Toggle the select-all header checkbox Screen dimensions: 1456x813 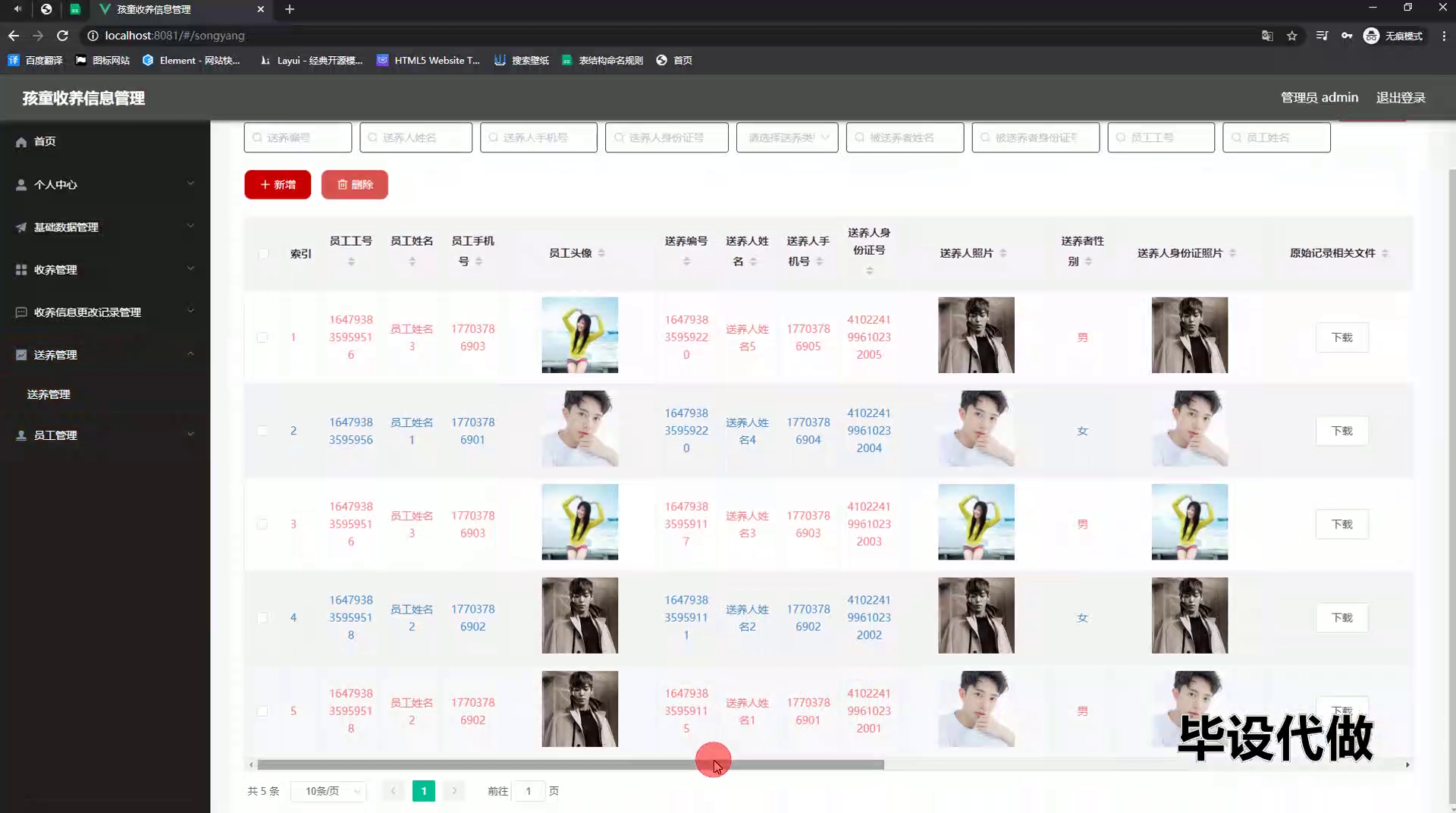263,254
